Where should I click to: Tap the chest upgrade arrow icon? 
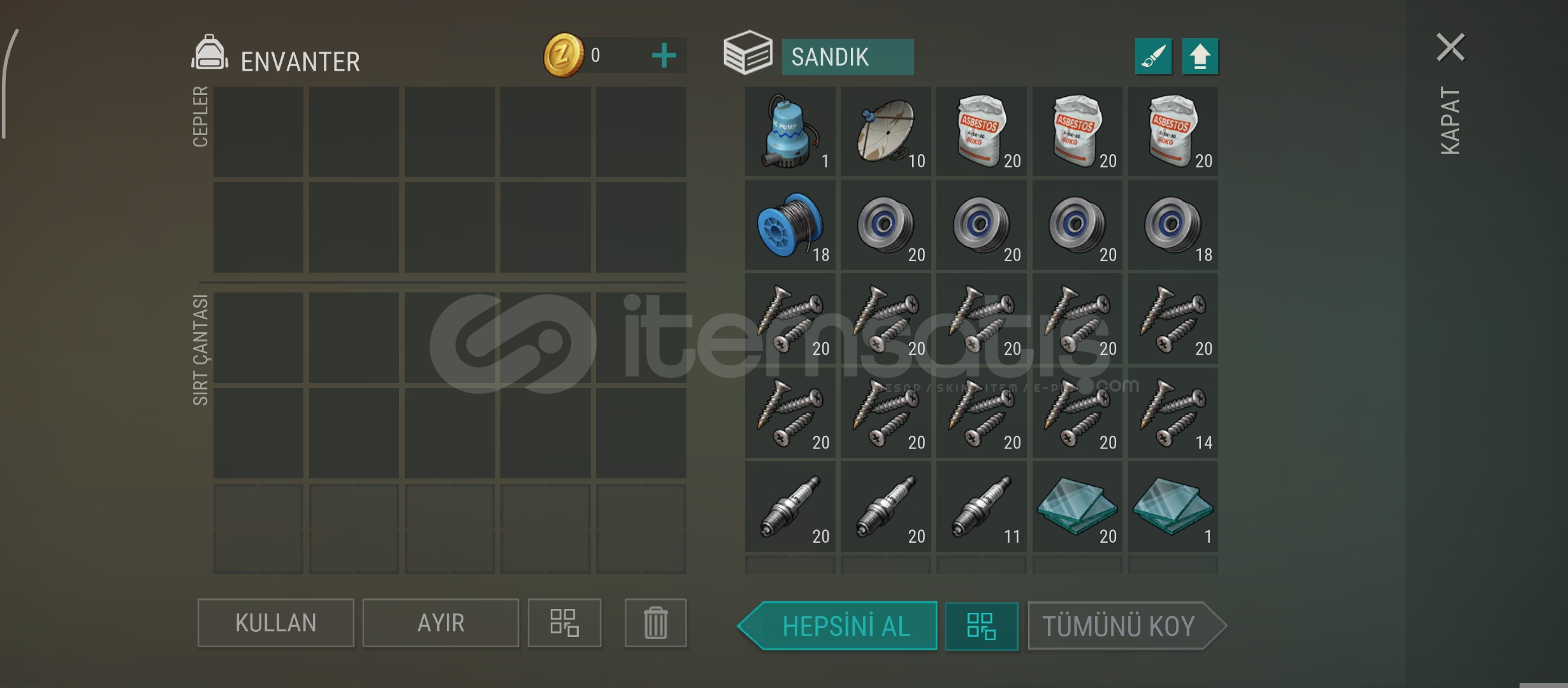1200,57
